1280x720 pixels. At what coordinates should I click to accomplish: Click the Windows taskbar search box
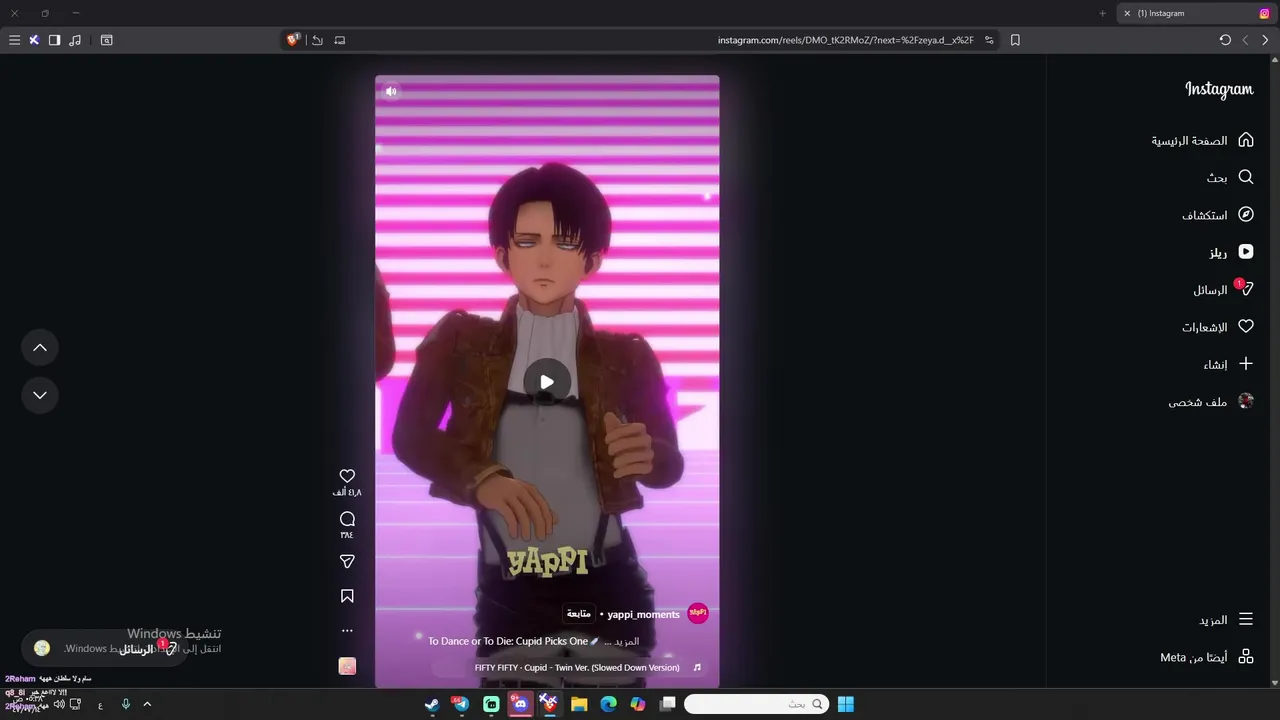[x=757, y=704]
